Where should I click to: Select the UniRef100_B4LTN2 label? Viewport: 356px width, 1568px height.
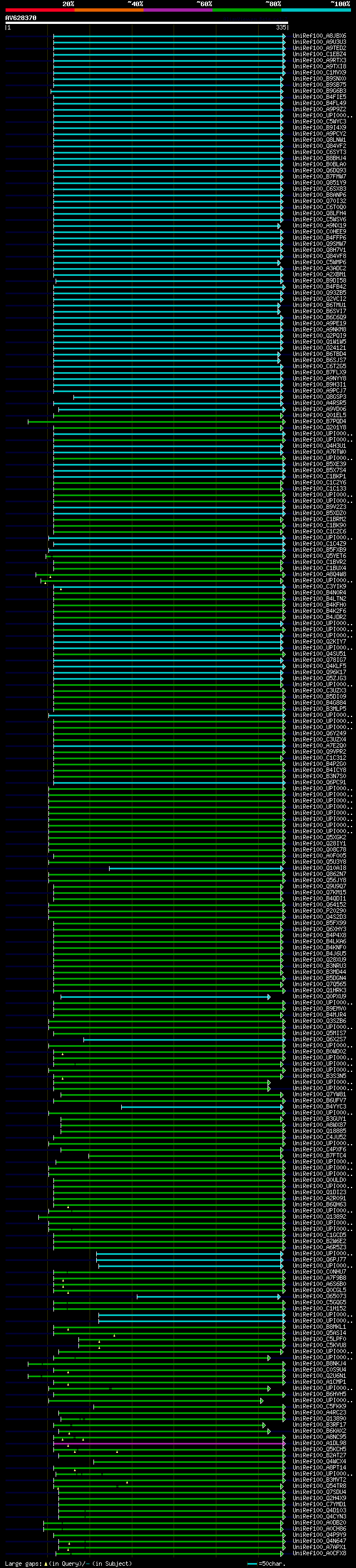click(x=319, y=599)
